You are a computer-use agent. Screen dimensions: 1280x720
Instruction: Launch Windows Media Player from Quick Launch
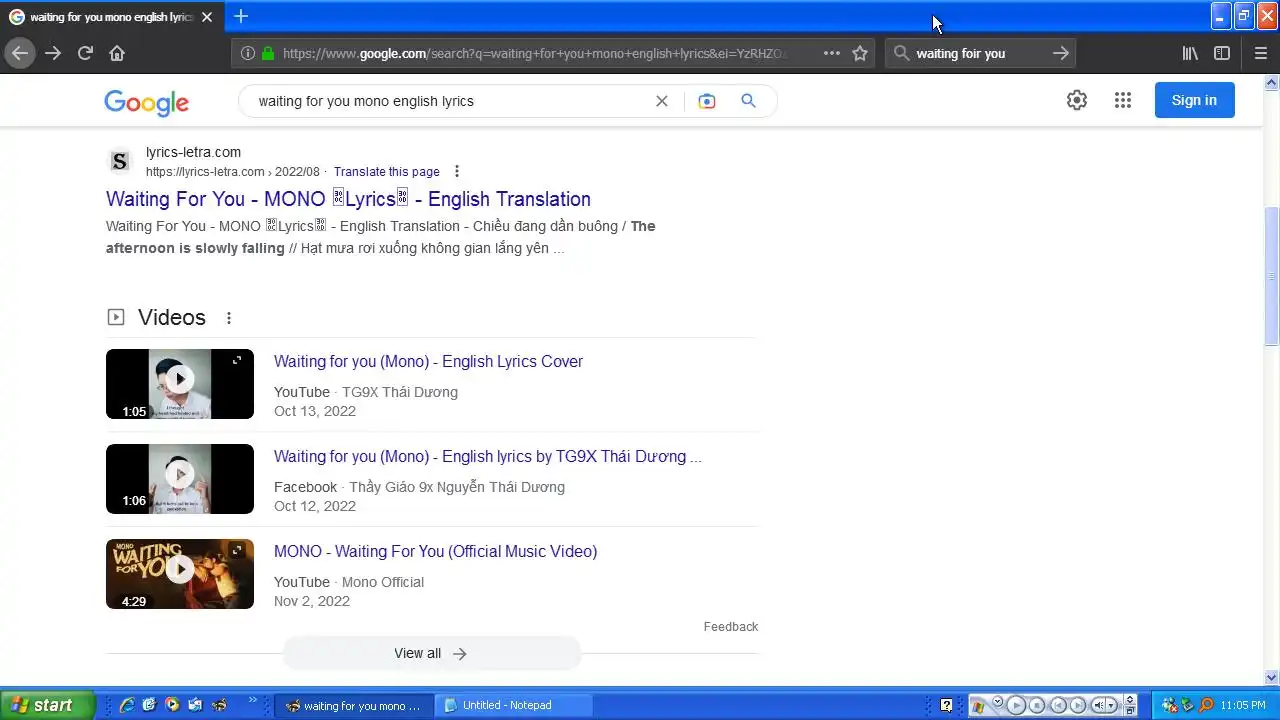172,705
